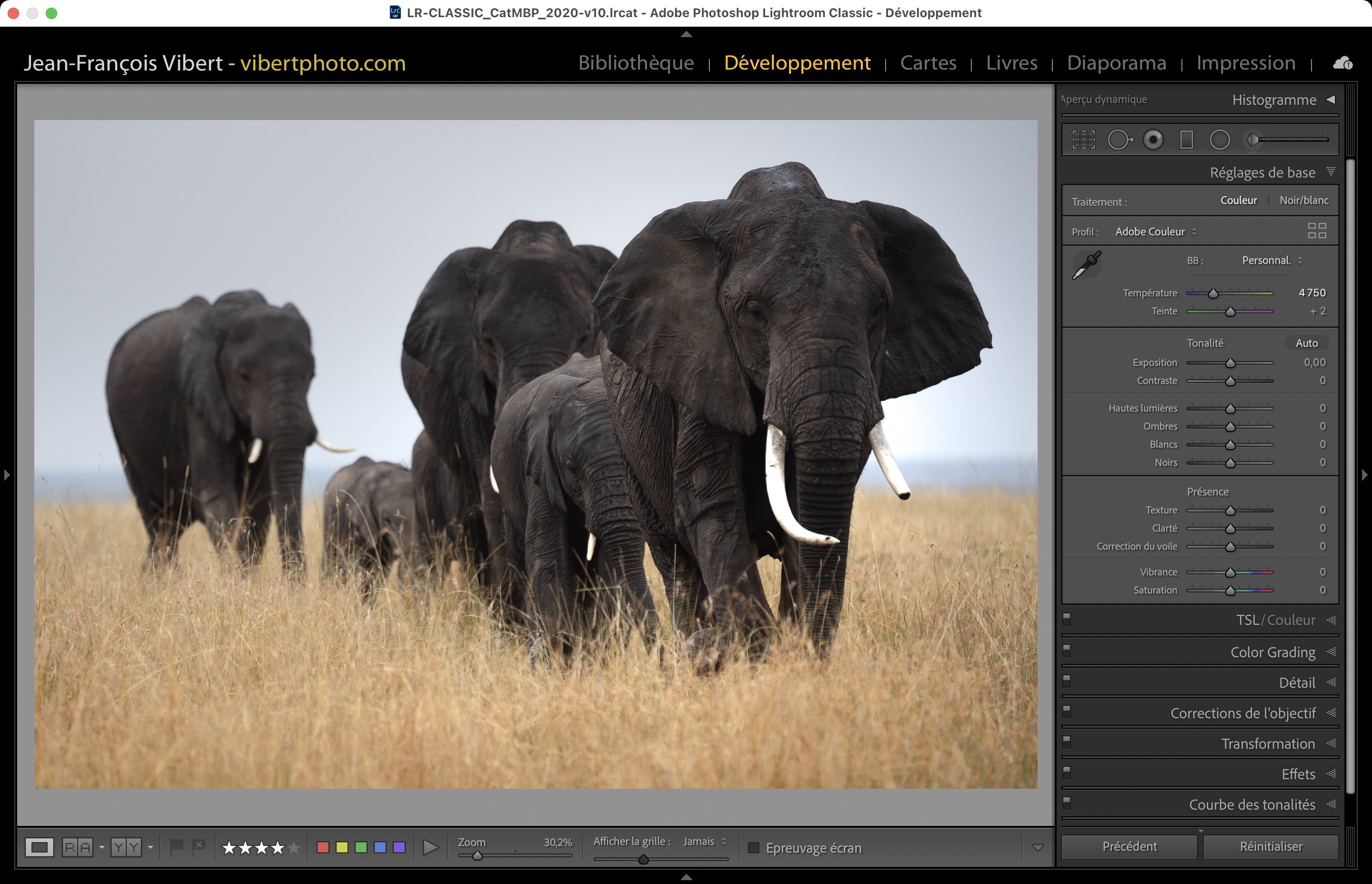Activate the red eye correction tool
Screen dimensions: 1372x884
pos(1153,140)
